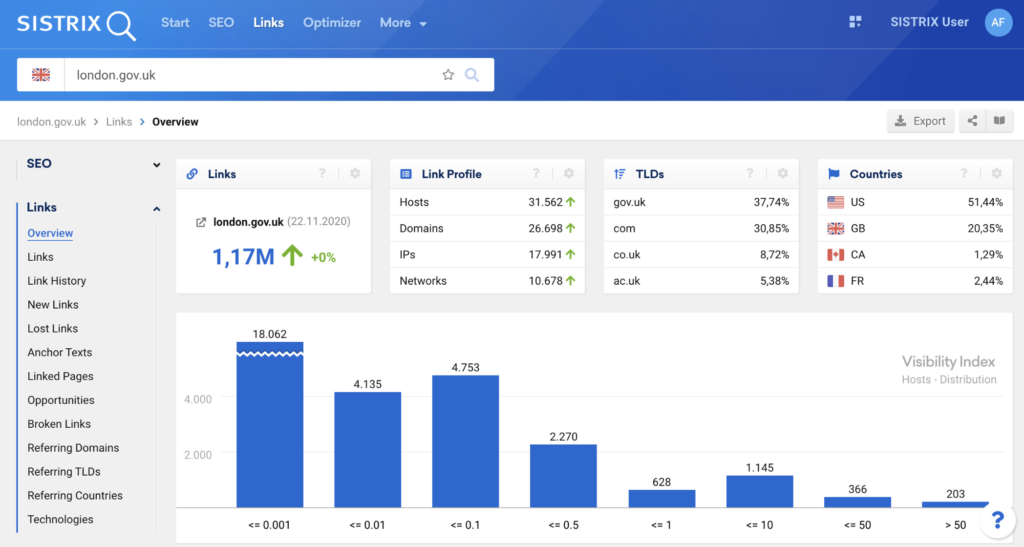1024x547 pixels.
Task: Click the Link Profile list icon
Action: point(406,174)
